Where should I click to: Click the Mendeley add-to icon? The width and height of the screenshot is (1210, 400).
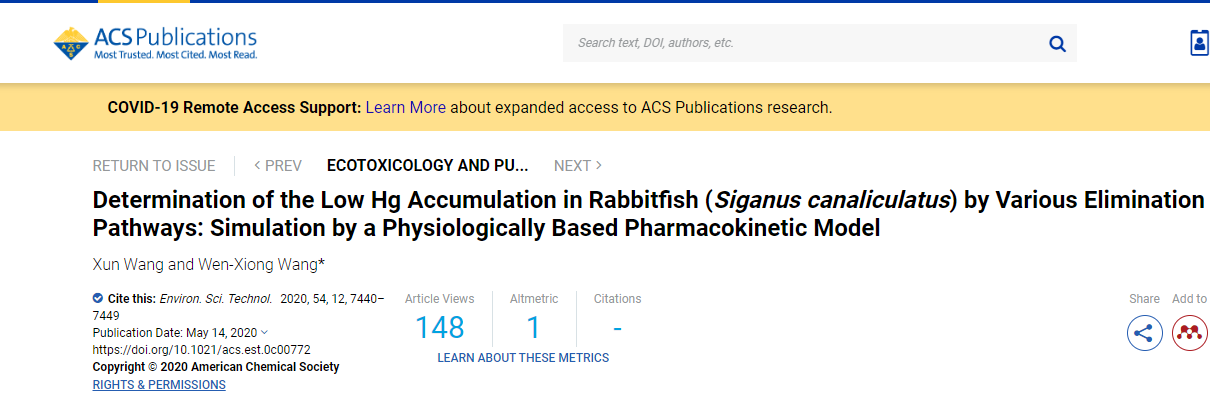(1190, 333)
